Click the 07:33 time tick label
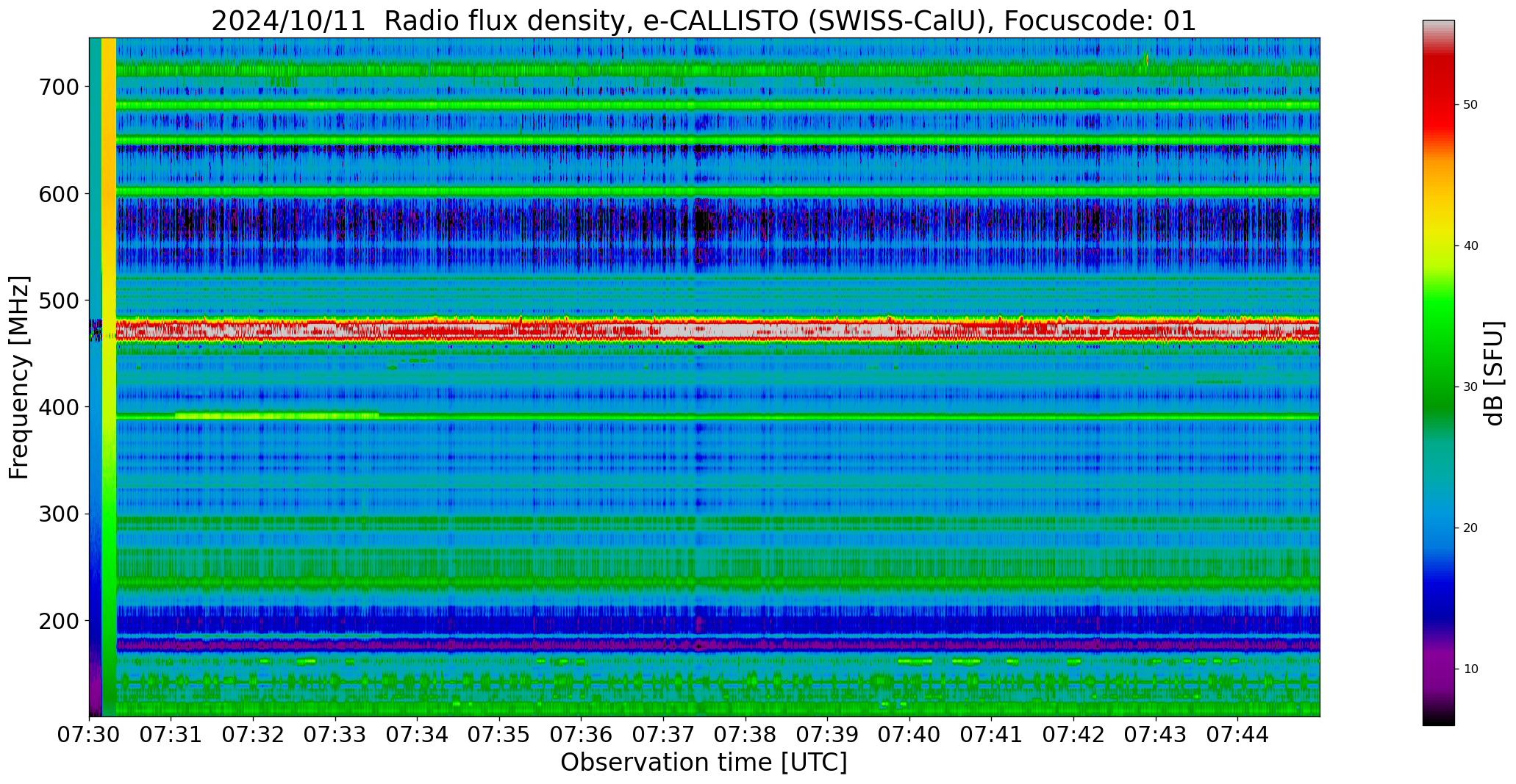This screenshot has width=1516, height=784. [336, 733]
